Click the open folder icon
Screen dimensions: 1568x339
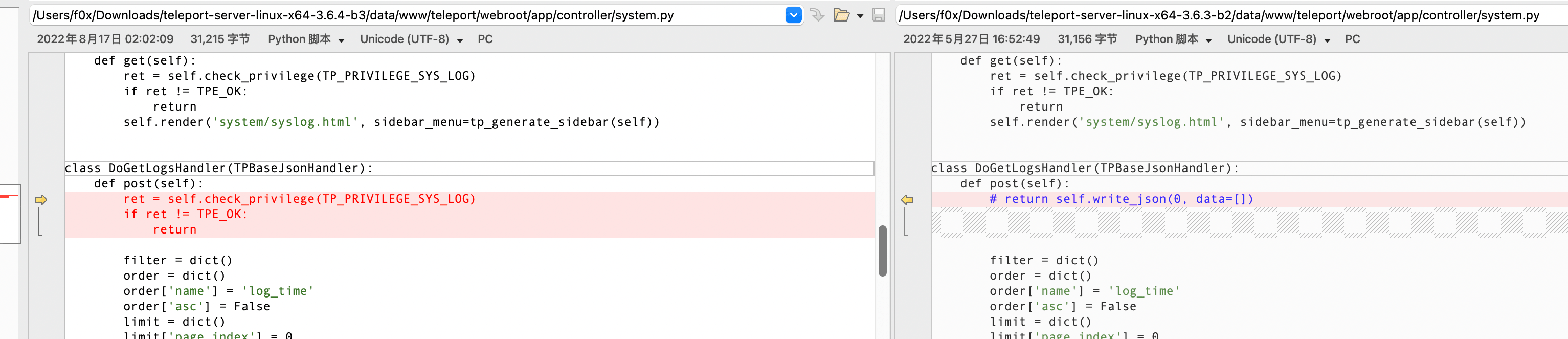[x=841, y=15]
